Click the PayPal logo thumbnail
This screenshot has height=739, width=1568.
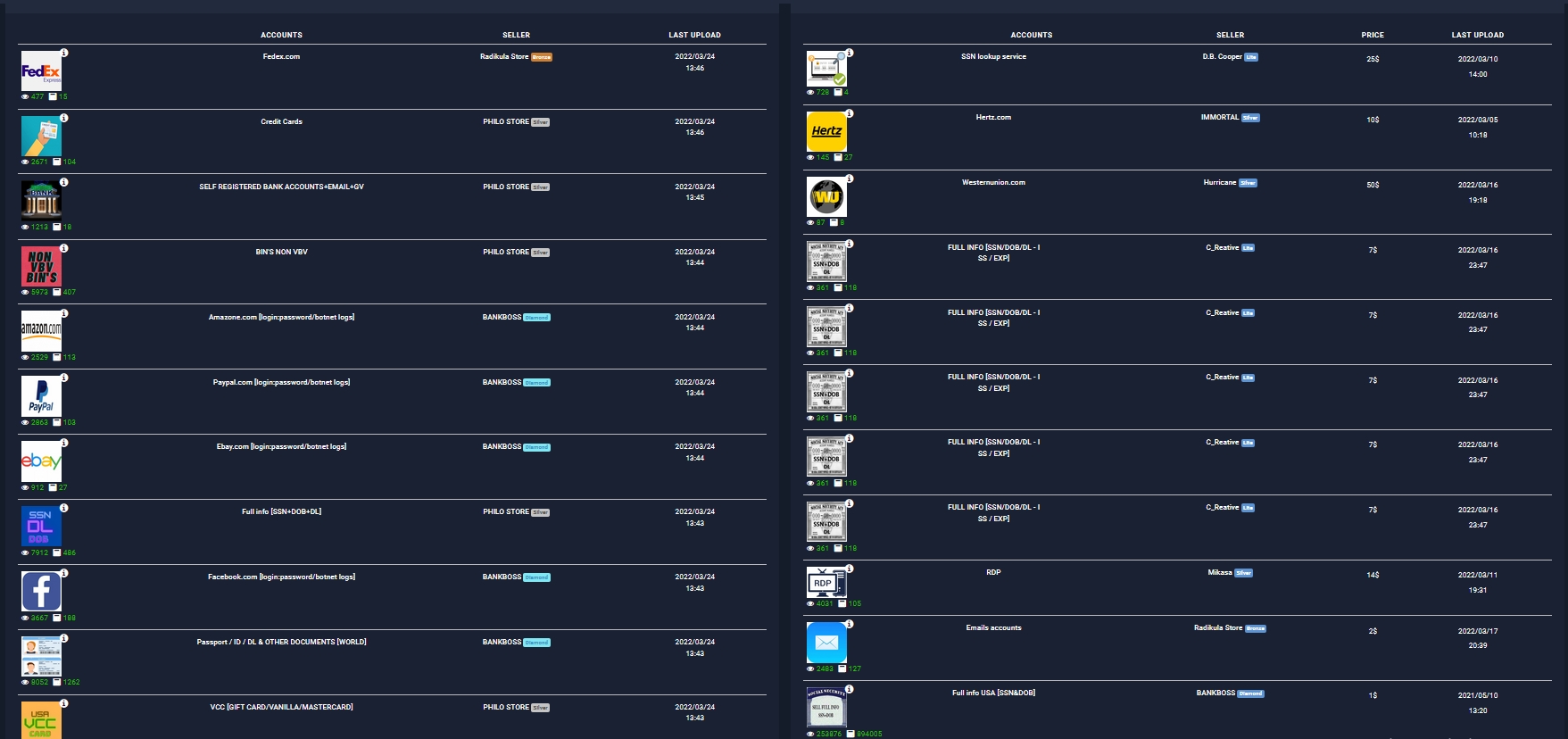point(41,396)
